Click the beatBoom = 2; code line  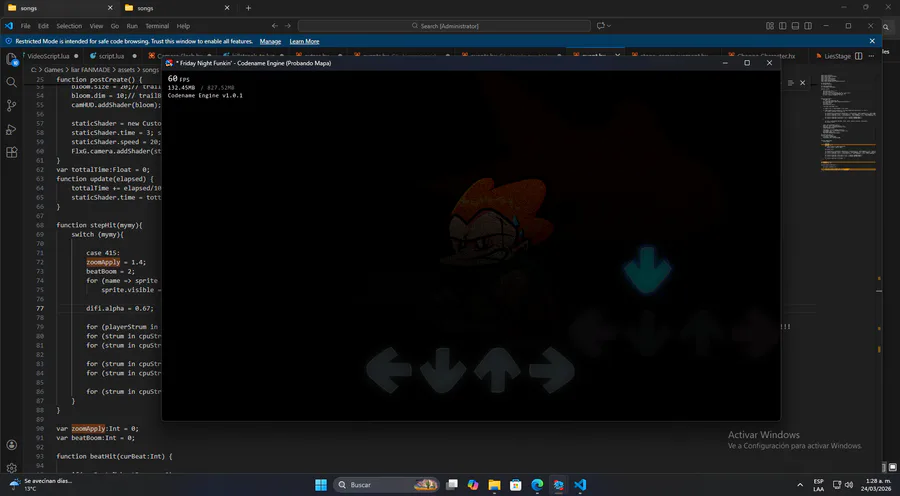point(110,271)
